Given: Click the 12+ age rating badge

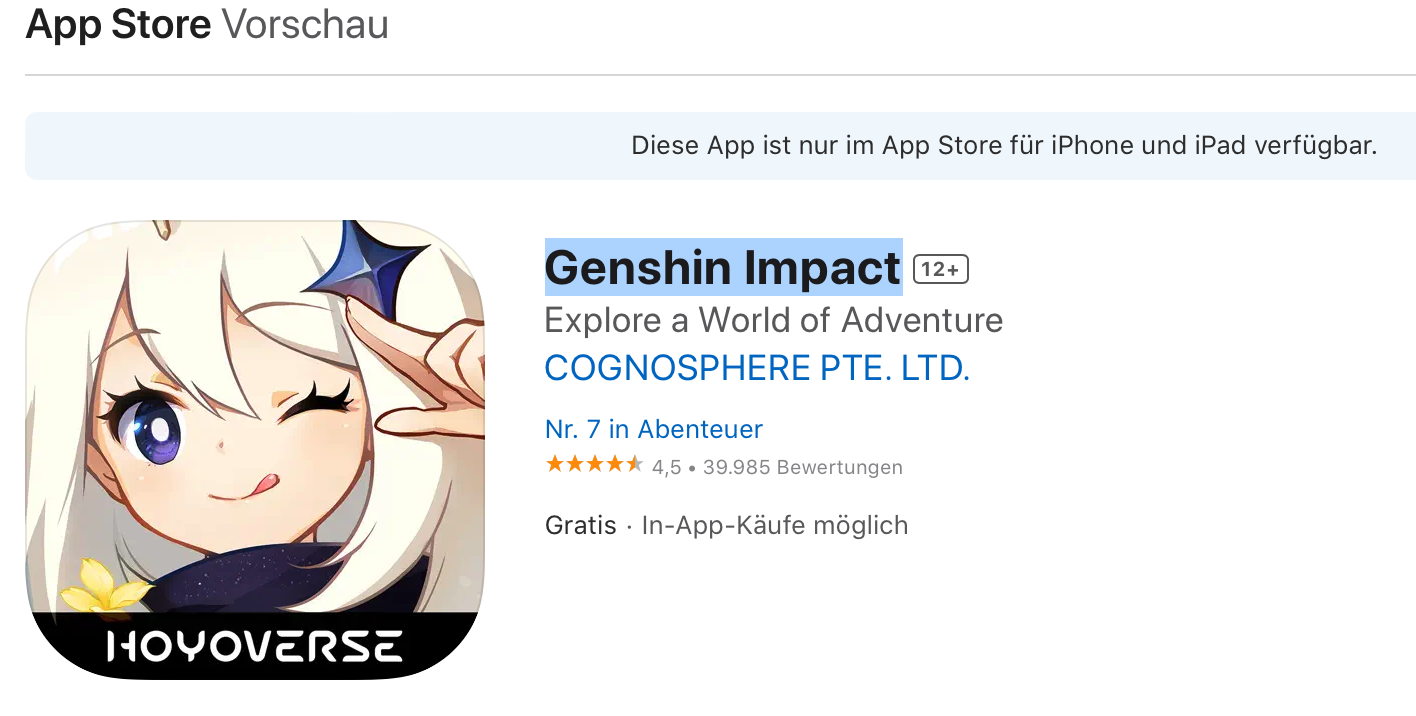Looking at the screenshot, I should click(x=941, y=269).
